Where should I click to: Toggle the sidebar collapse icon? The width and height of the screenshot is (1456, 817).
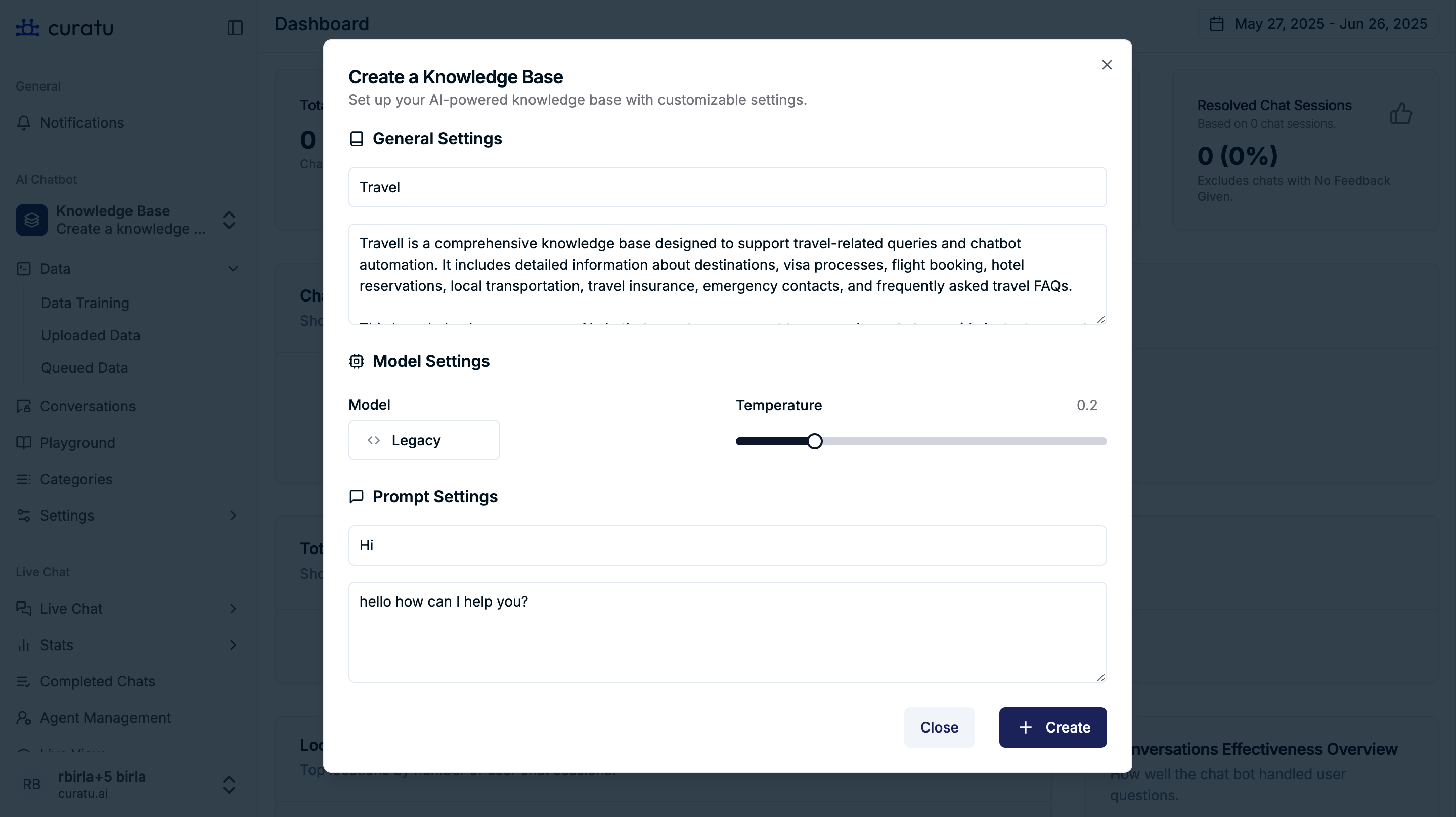click(x=235, y=28)
